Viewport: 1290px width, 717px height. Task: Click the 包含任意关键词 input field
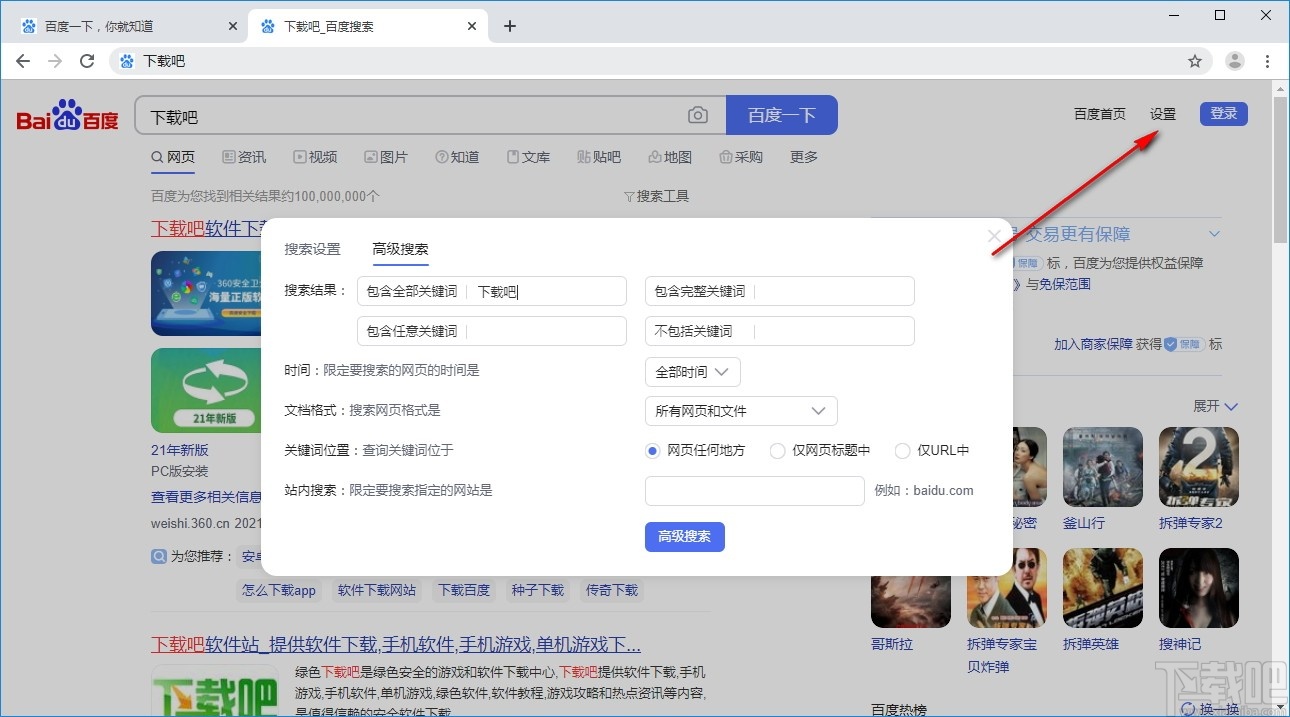(492, 331)
